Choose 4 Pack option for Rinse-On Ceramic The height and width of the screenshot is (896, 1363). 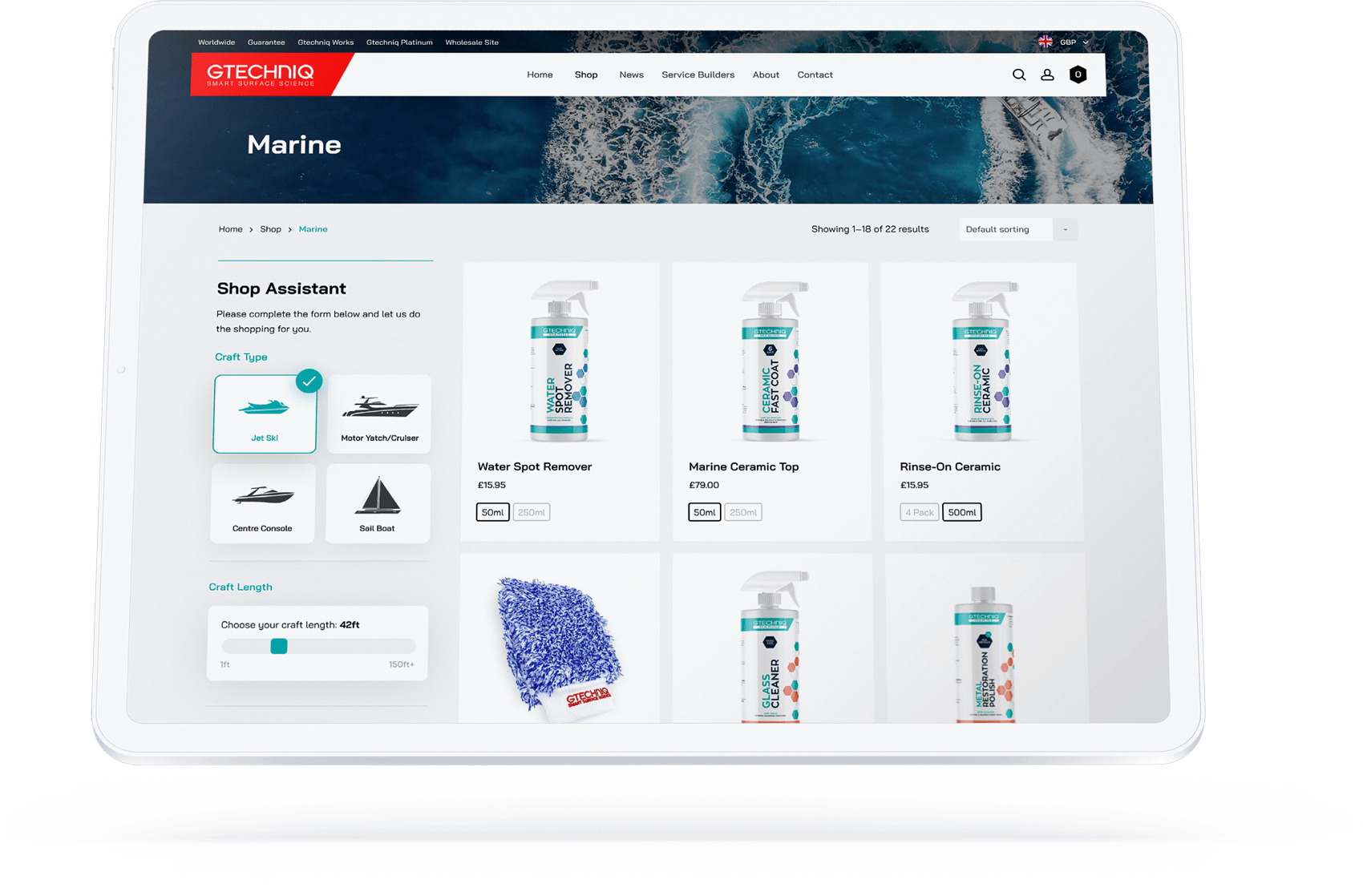pyautogui.click(x=919, y=512)
